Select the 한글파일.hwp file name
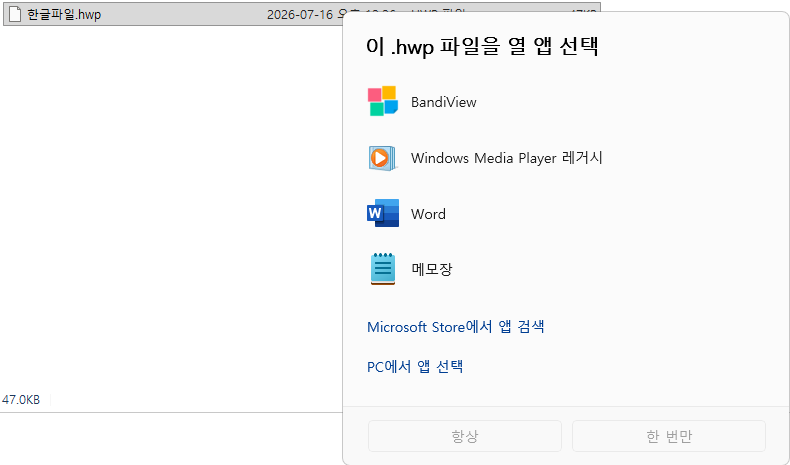 (64, 15)
